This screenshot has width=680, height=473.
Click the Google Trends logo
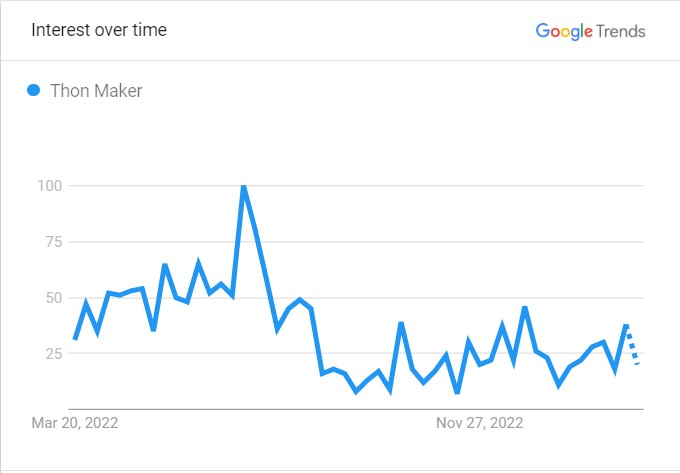[x=590, y=31]
